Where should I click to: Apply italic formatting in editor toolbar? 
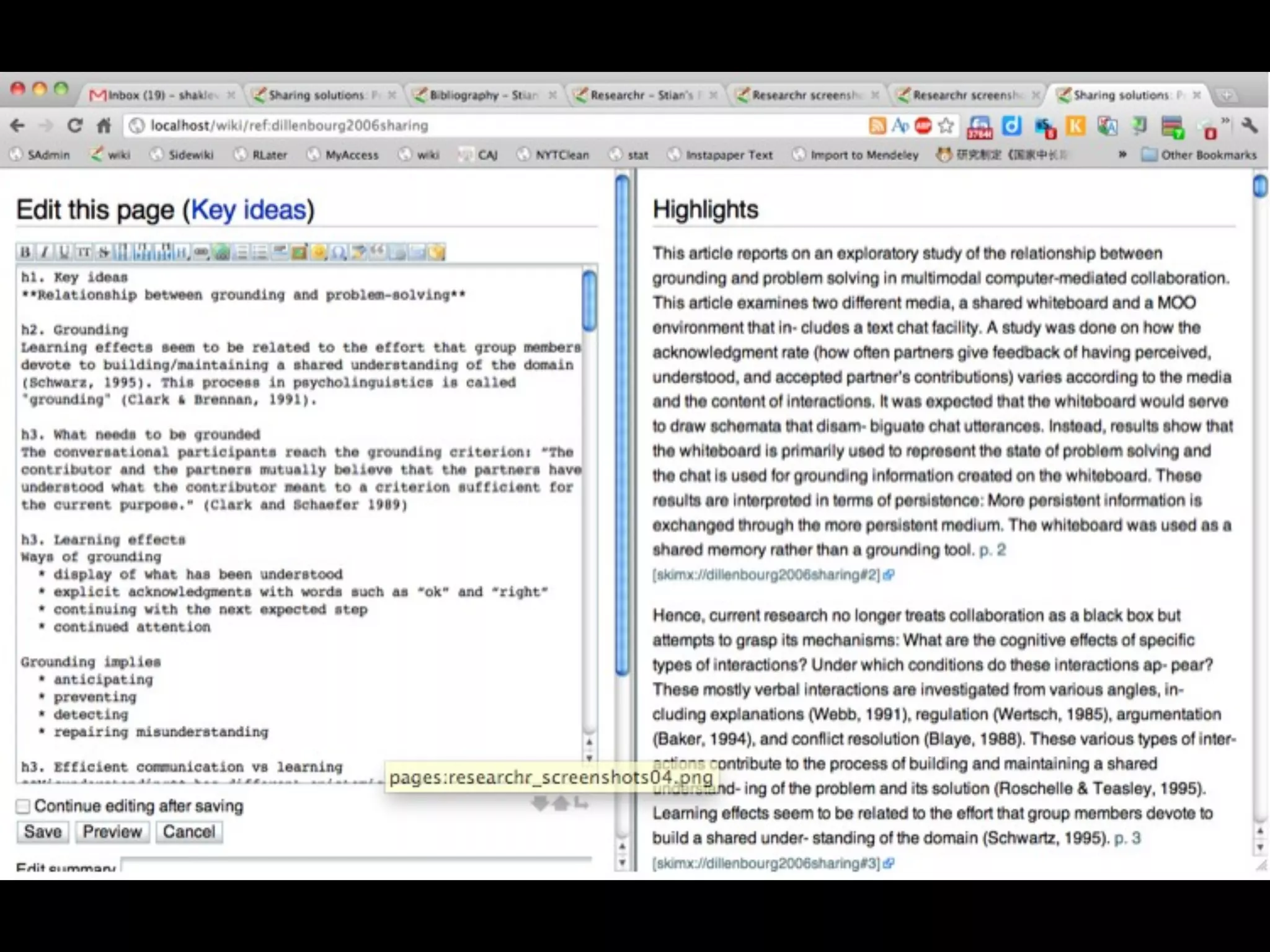tap(44, 252)
